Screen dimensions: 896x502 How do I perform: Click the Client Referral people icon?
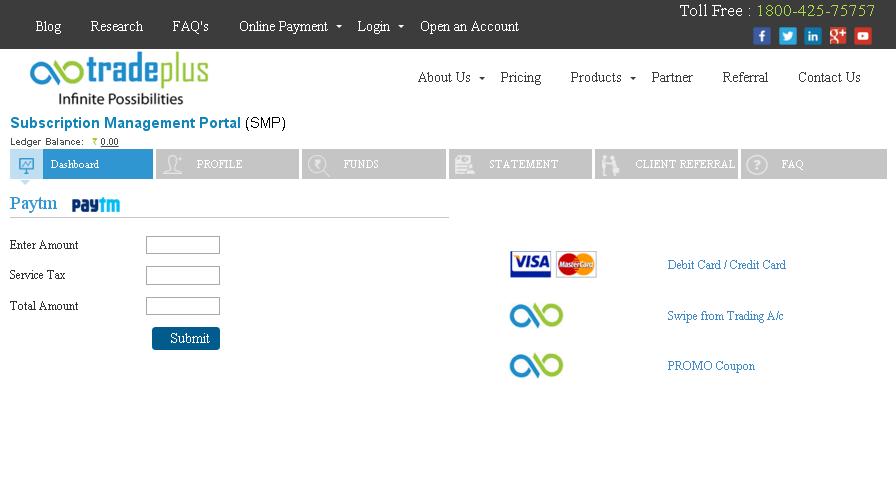coord(610,165)
